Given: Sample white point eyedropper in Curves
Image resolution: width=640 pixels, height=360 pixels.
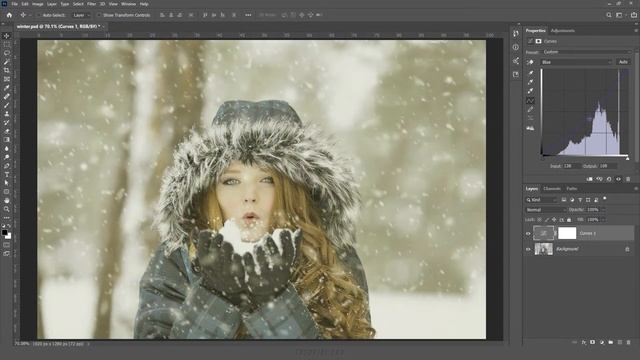Looking at the screenshot, I should click(x=531, y=91).
